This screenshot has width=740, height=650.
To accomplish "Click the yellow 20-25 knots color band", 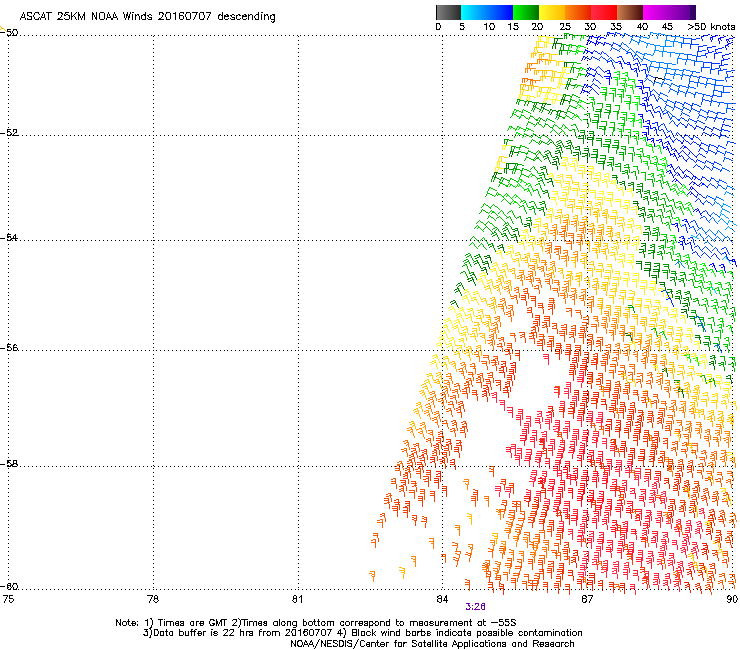I will tap(552, 12).
